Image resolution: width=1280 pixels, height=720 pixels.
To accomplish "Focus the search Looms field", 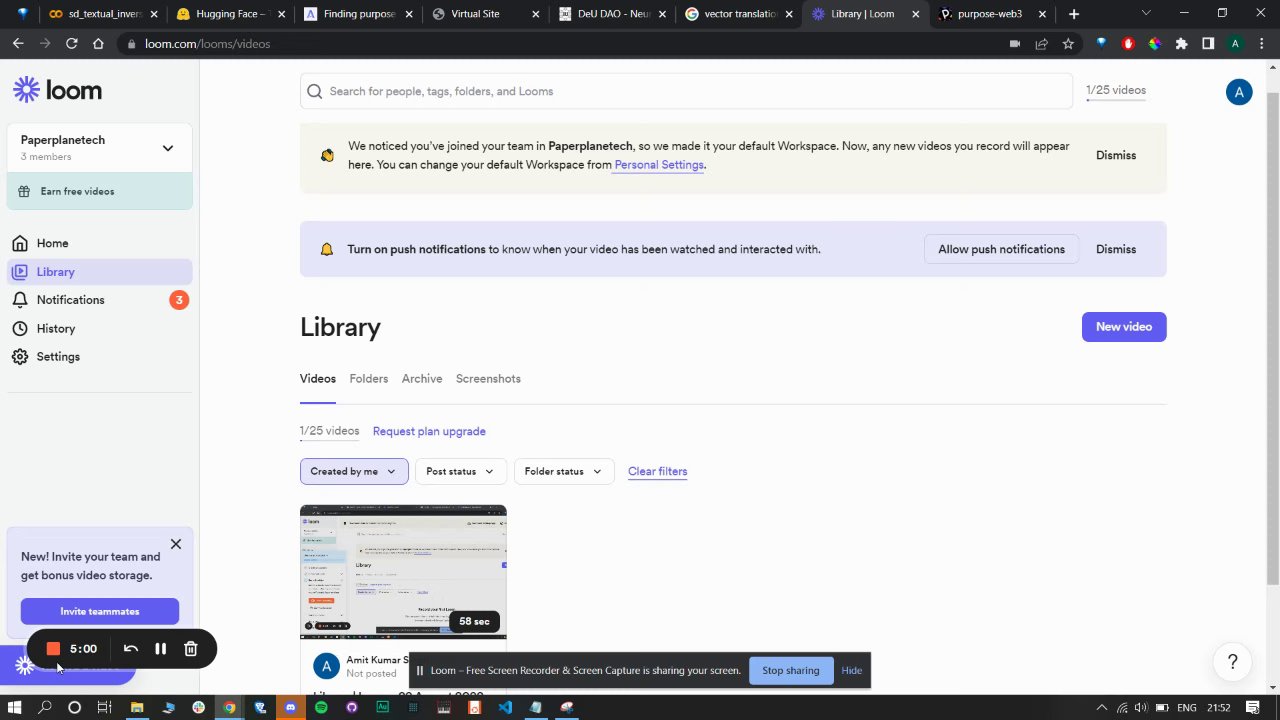I will 686,91.
